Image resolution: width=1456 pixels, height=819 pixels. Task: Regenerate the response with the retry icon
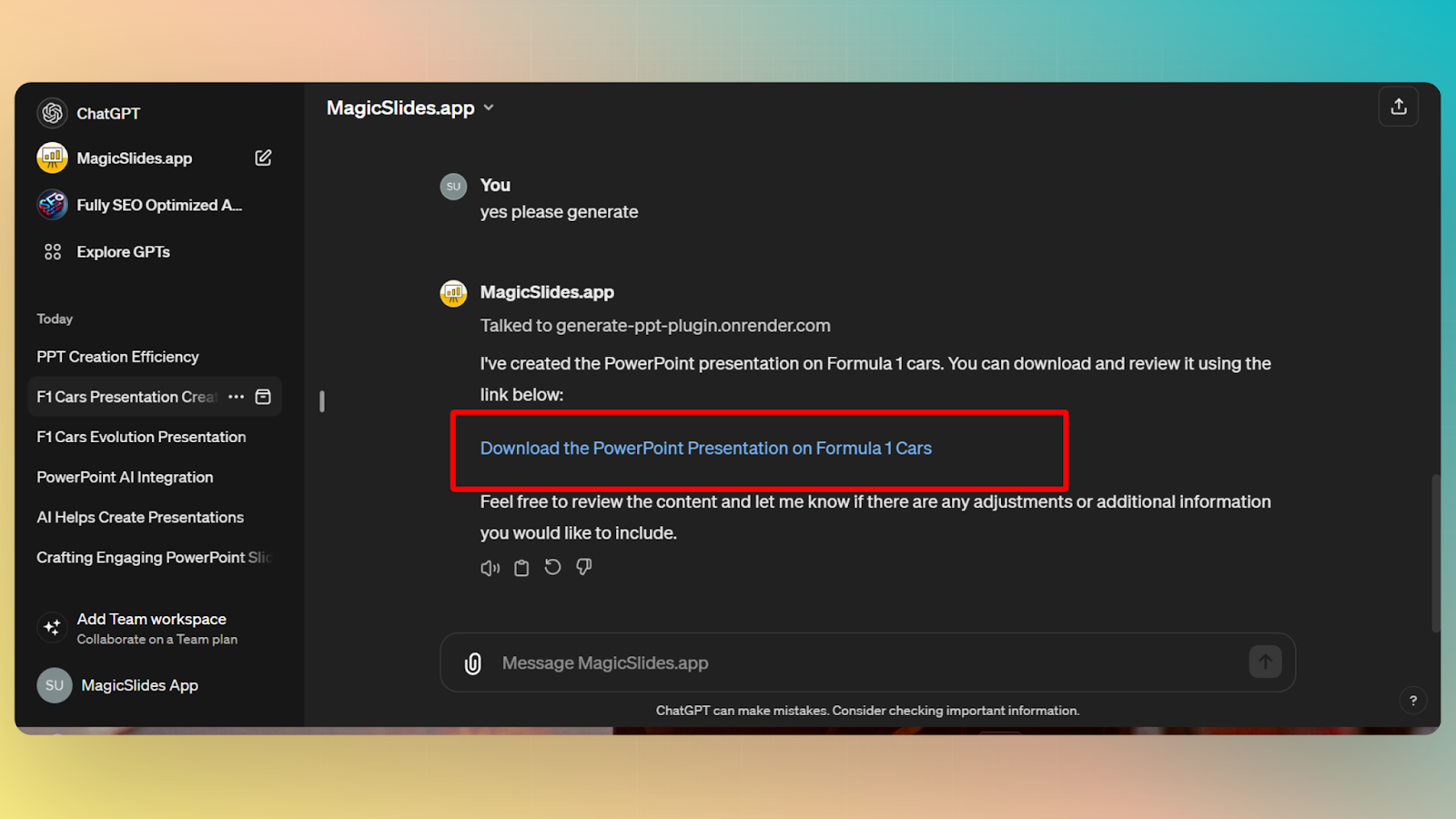tap(552, 567)
